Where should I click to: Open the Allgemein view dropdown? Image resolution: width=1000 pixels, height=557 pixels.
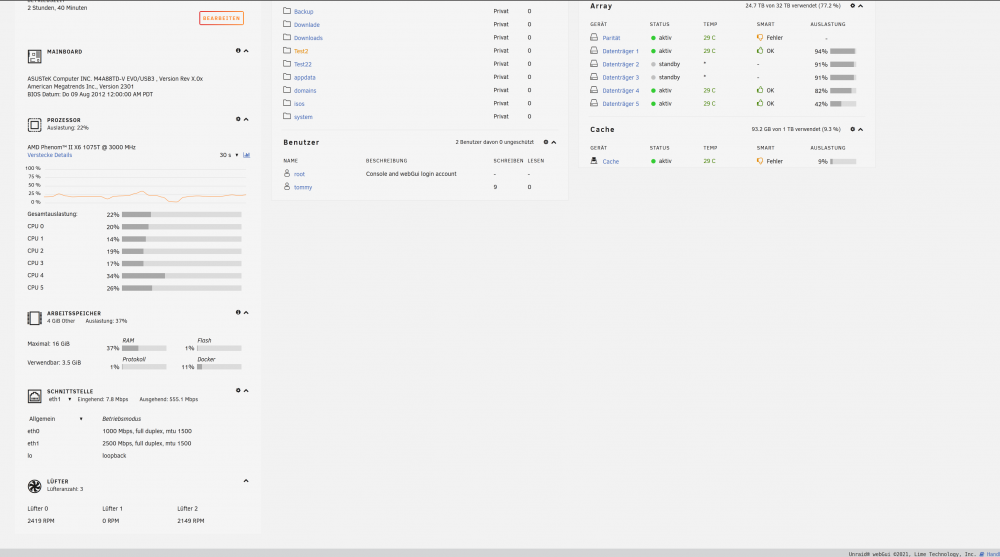coord(55,419)
